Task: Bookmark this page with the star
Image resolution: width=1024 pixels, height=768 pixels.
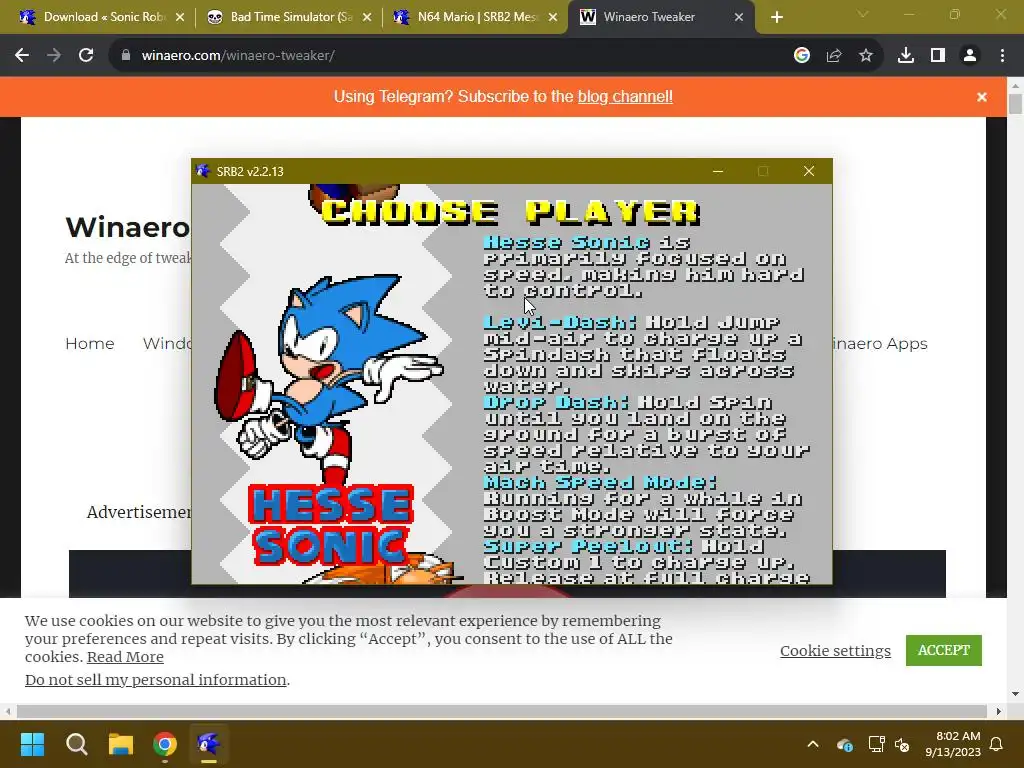Action: tap(866, 56)
